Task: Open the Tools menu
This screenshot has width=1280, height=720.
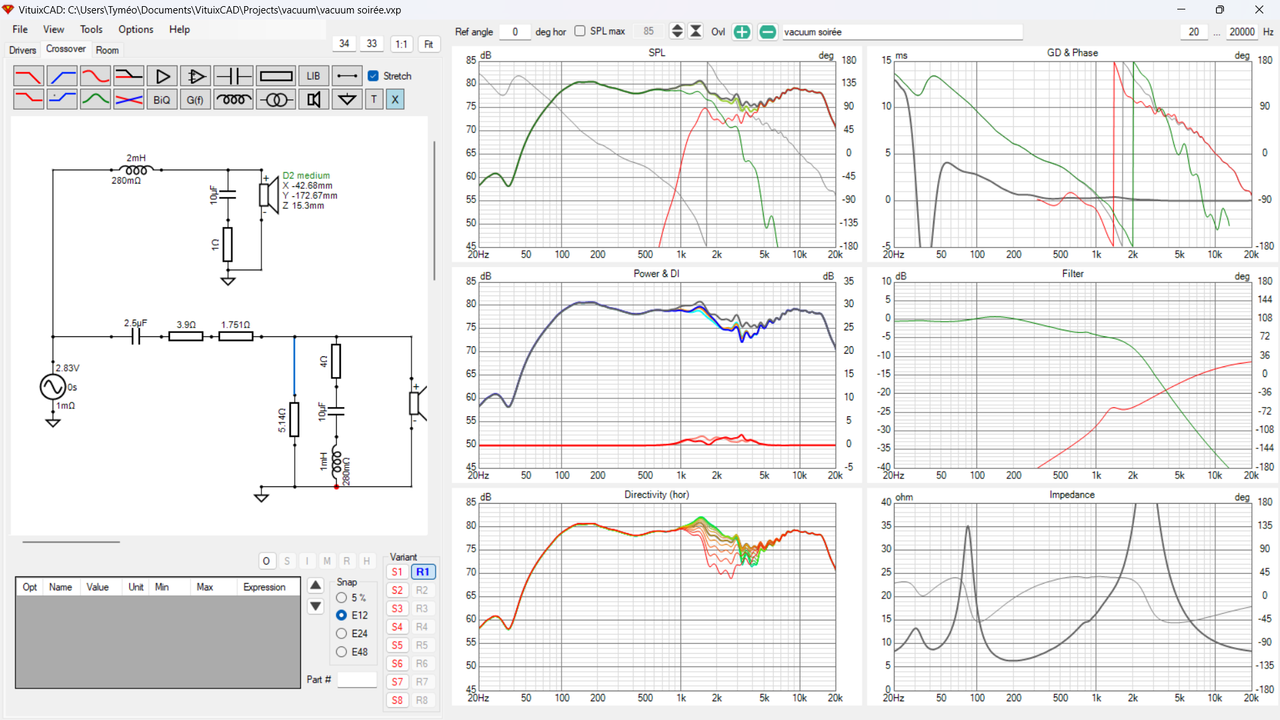Action: [91, 29]
